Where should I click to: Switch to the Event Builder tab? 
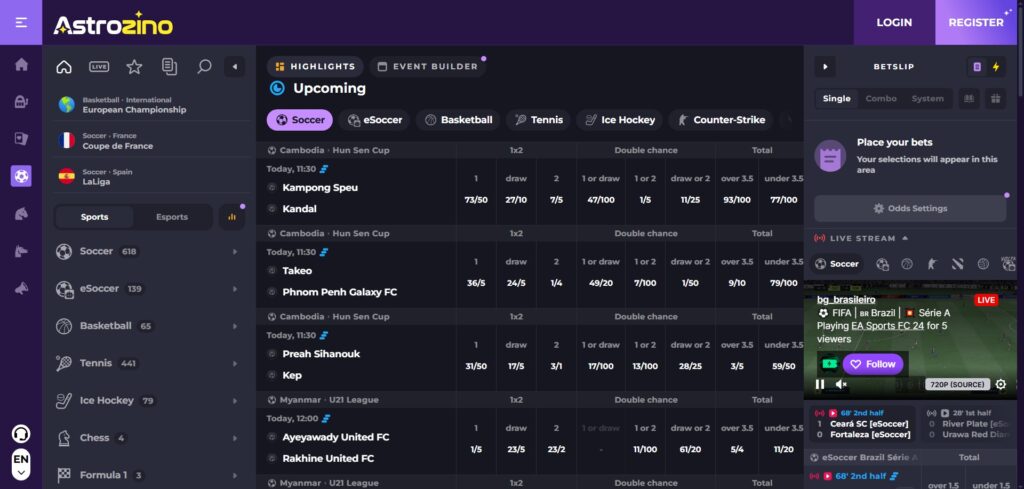coord(424,67)
